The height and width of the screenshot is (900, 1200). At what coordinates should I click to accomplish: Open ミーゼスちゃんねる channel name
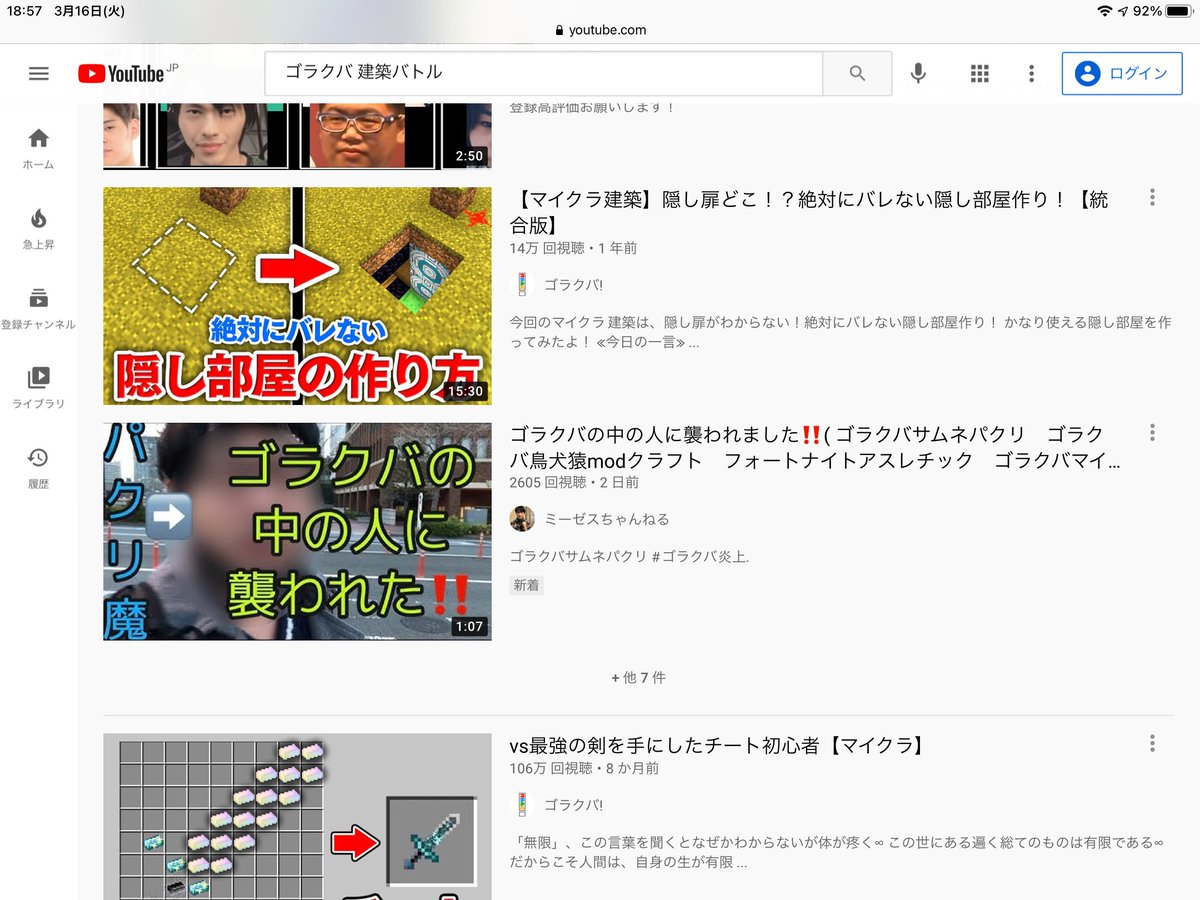[607, 519]
